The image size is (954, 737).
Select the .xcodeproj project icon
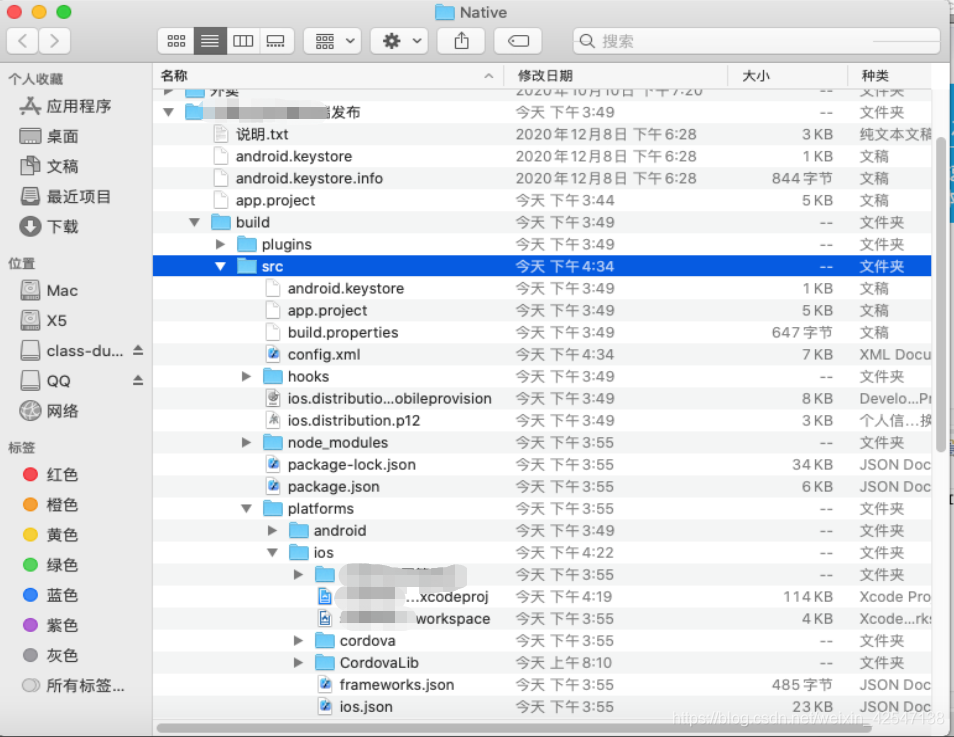326,596
